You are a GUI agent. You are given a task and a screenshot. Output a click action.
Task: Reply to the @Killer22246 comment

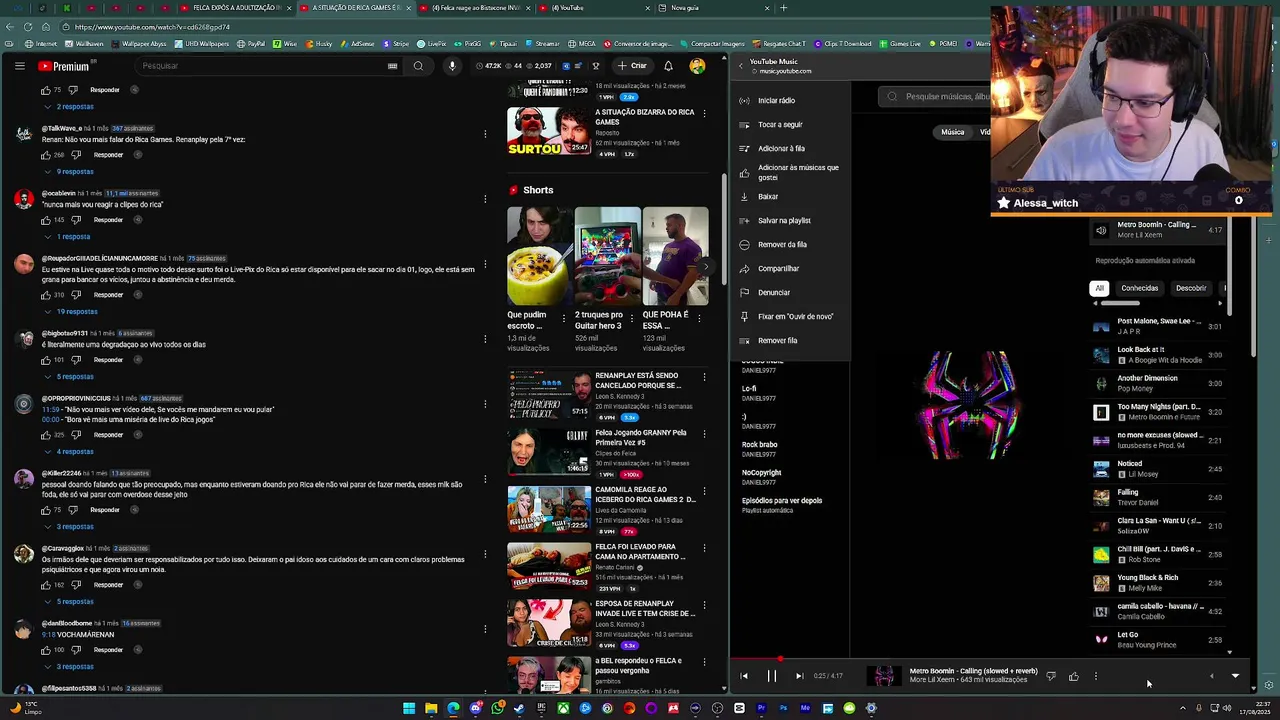(105, 510)
